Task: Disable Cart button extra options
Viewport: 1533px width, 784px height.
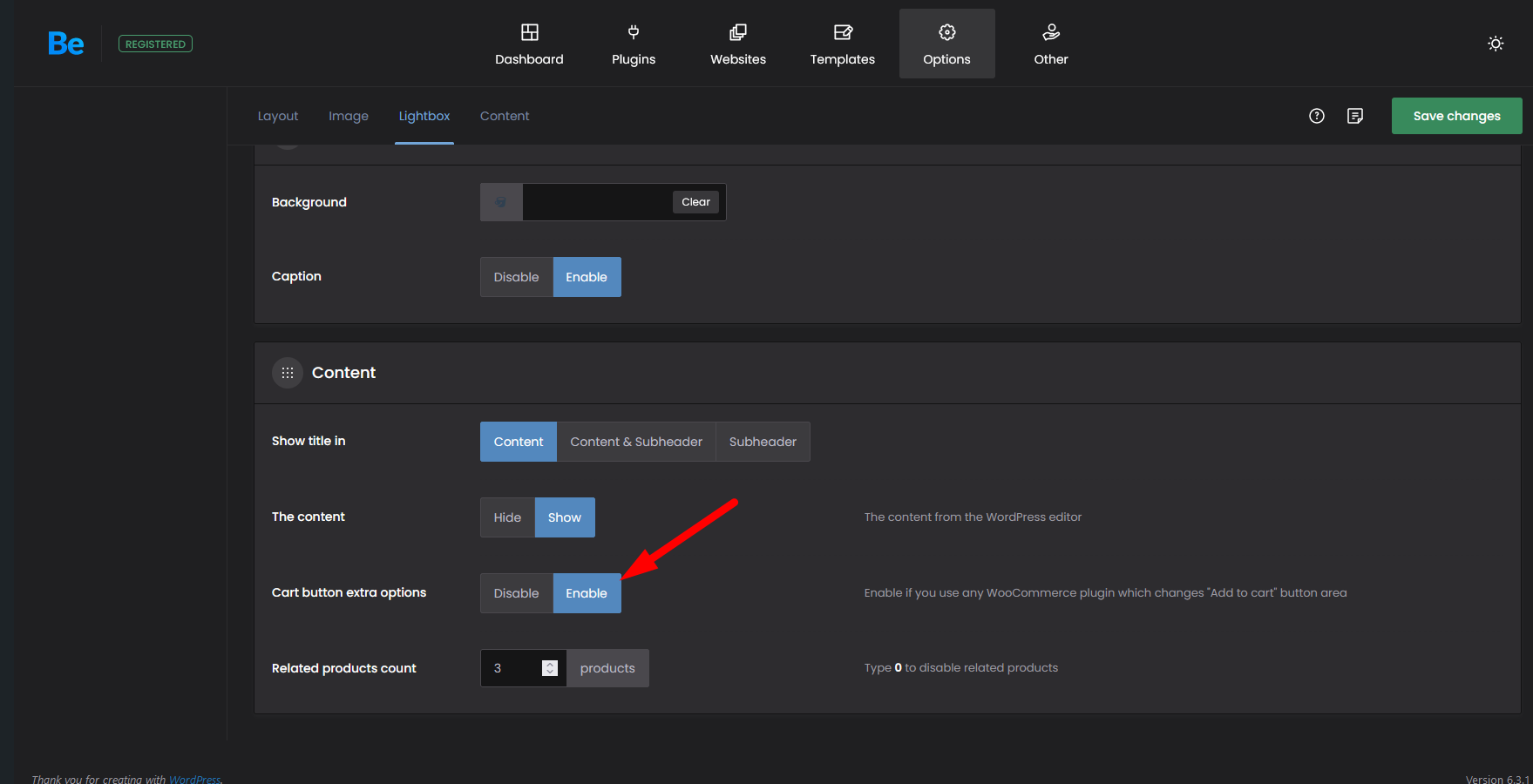Action: [517, 593]
